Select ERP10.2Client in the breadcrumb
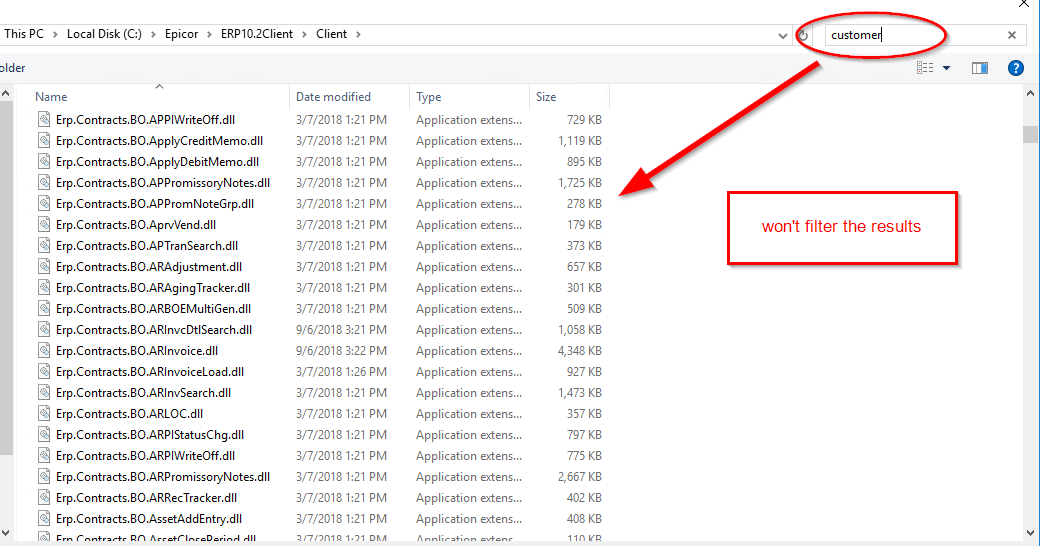1040x546 pixels. [x=257, y=34]
